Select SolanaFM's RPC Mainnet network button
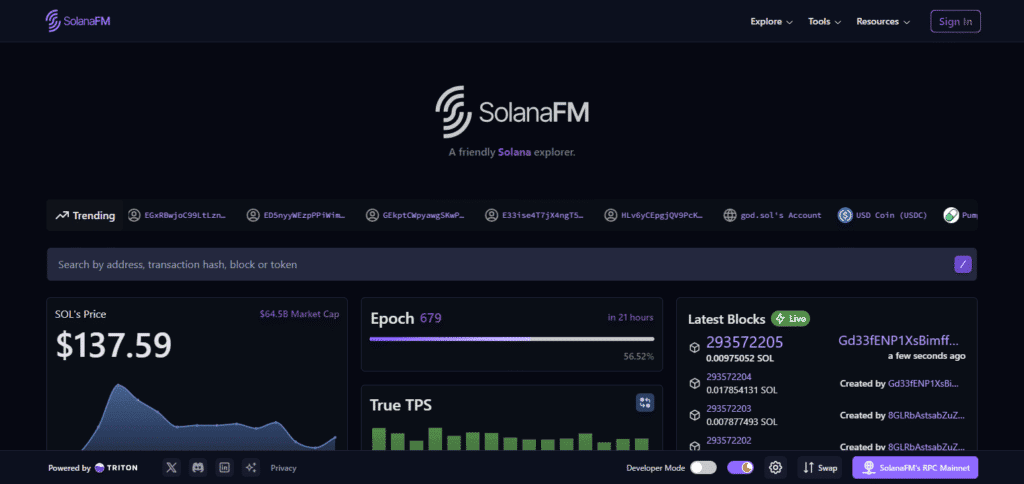Screen dimensions: 1024x484 (x=915, y=468)
